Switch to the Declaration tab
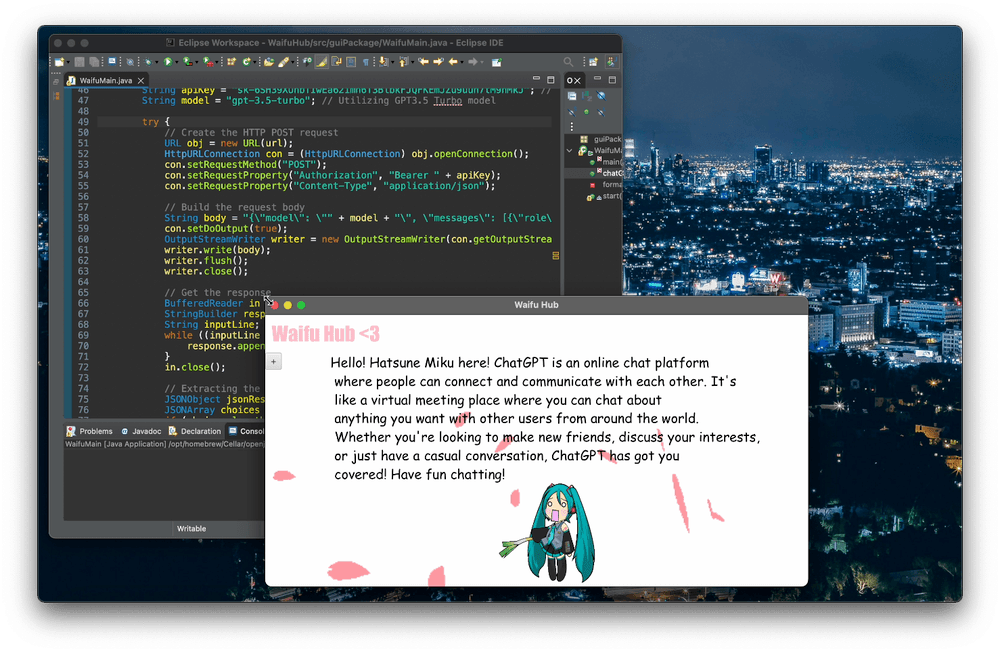 click(195, 431)
